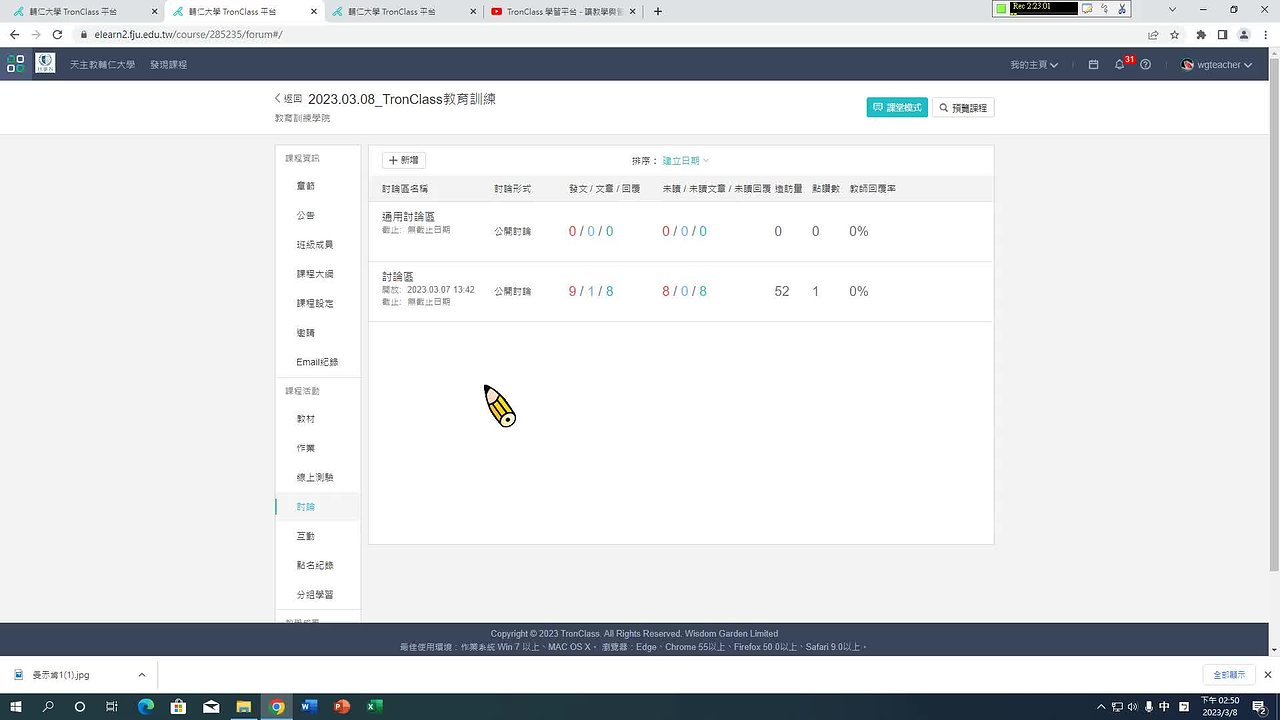Click the Fu Jen University logo icon

click(x=45, y=64)
